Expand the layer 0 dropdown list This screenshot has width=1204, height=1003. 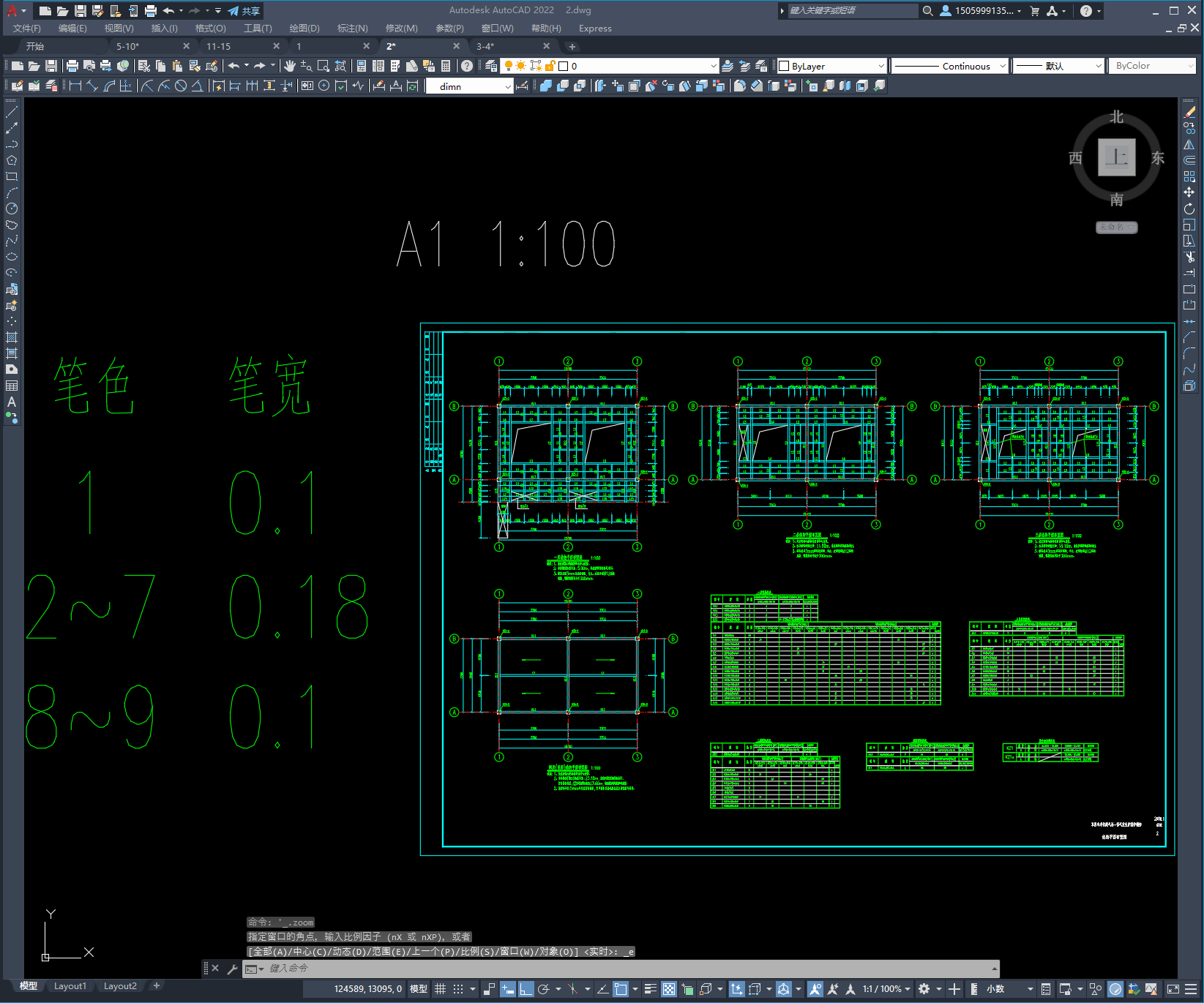click(x=714, y=66)
